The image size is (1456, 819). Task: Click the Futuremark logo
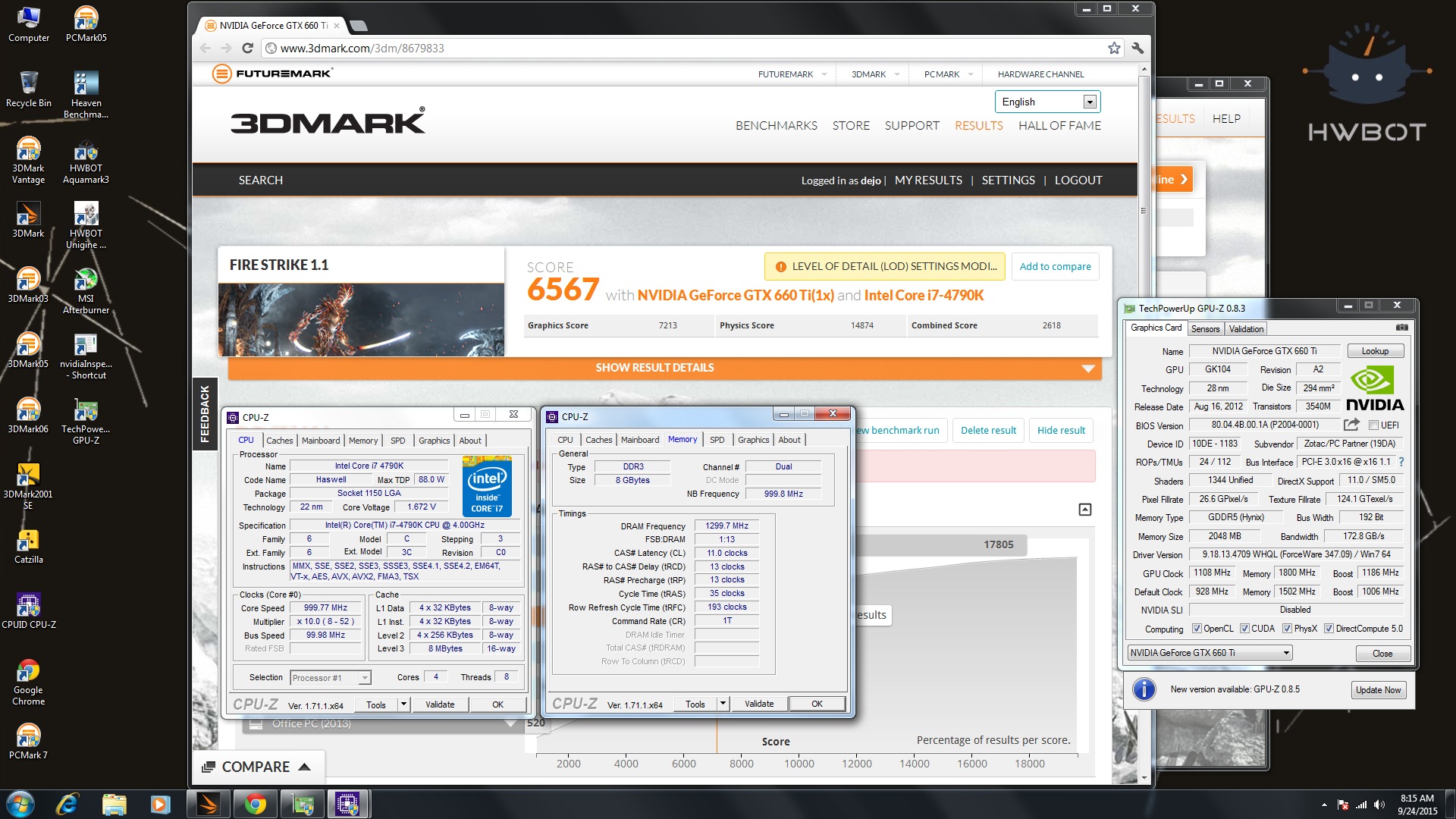click(x=272, y=74)
